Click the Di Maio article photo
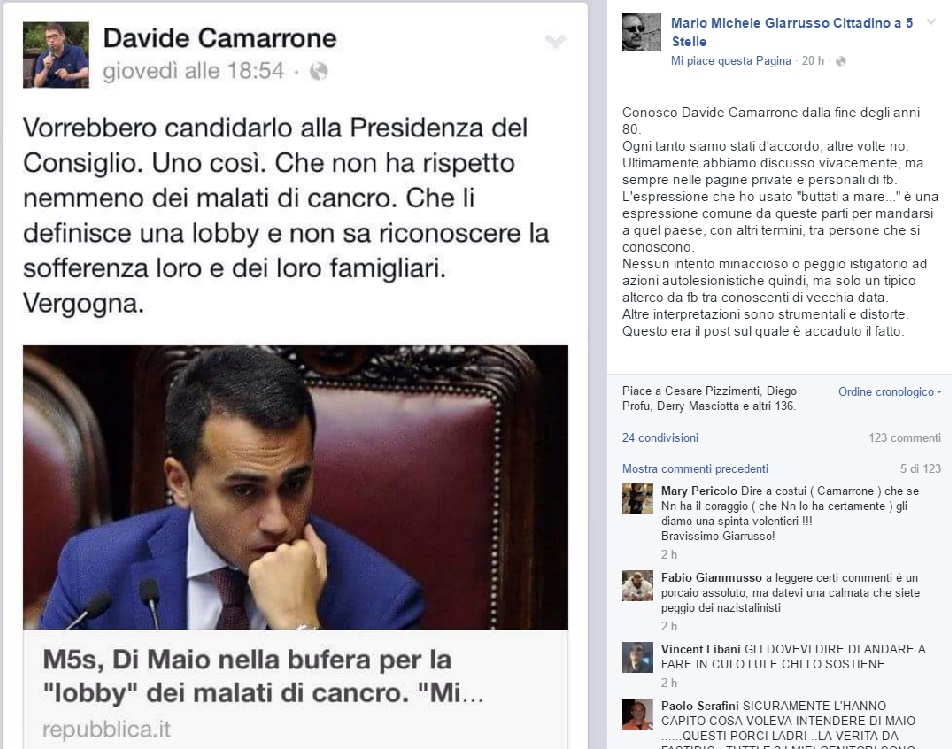This screenshot has width=952, height=749. [296, 487]
